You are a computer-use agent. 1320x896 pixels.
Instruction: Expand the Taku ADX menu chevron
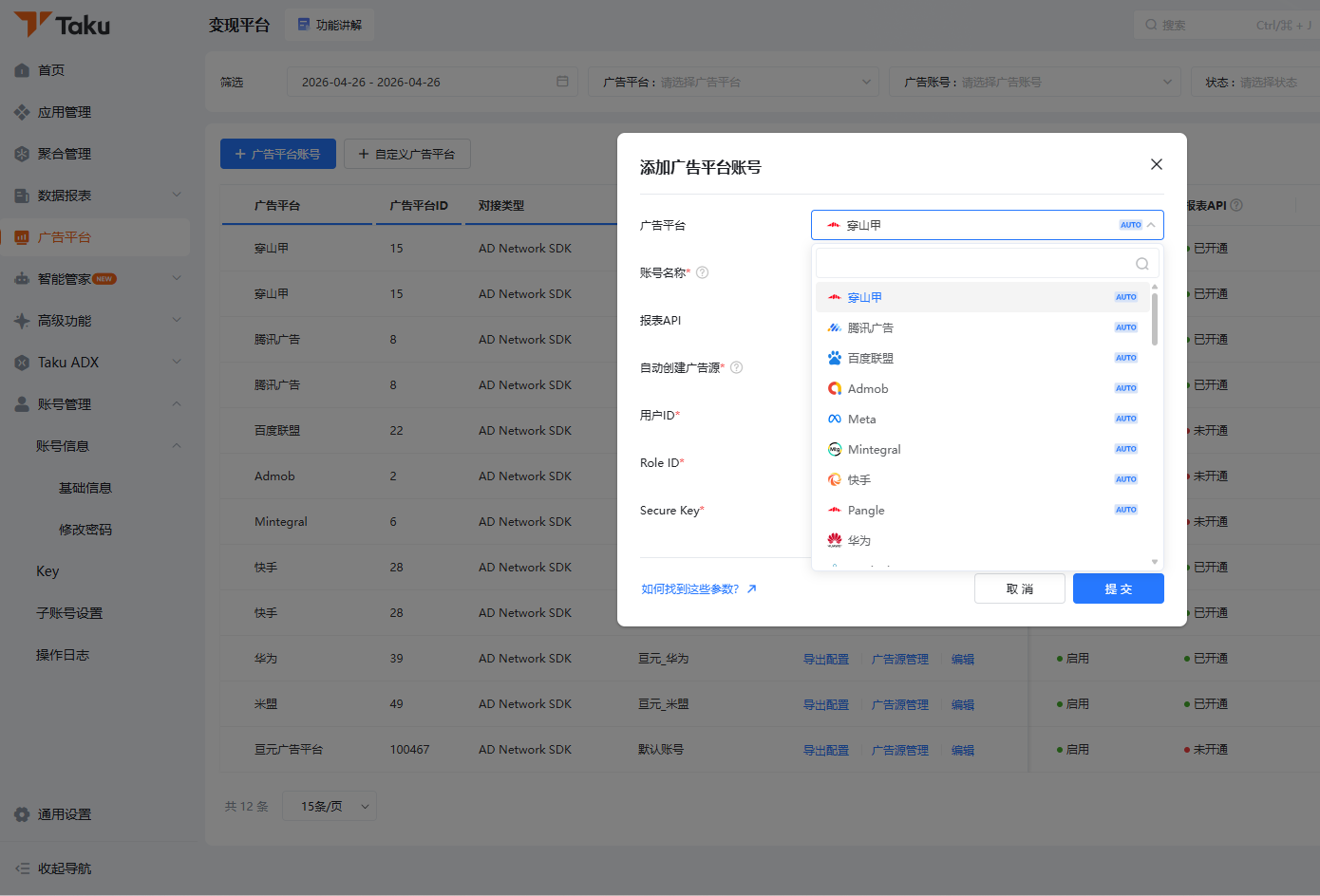[177, 362]
